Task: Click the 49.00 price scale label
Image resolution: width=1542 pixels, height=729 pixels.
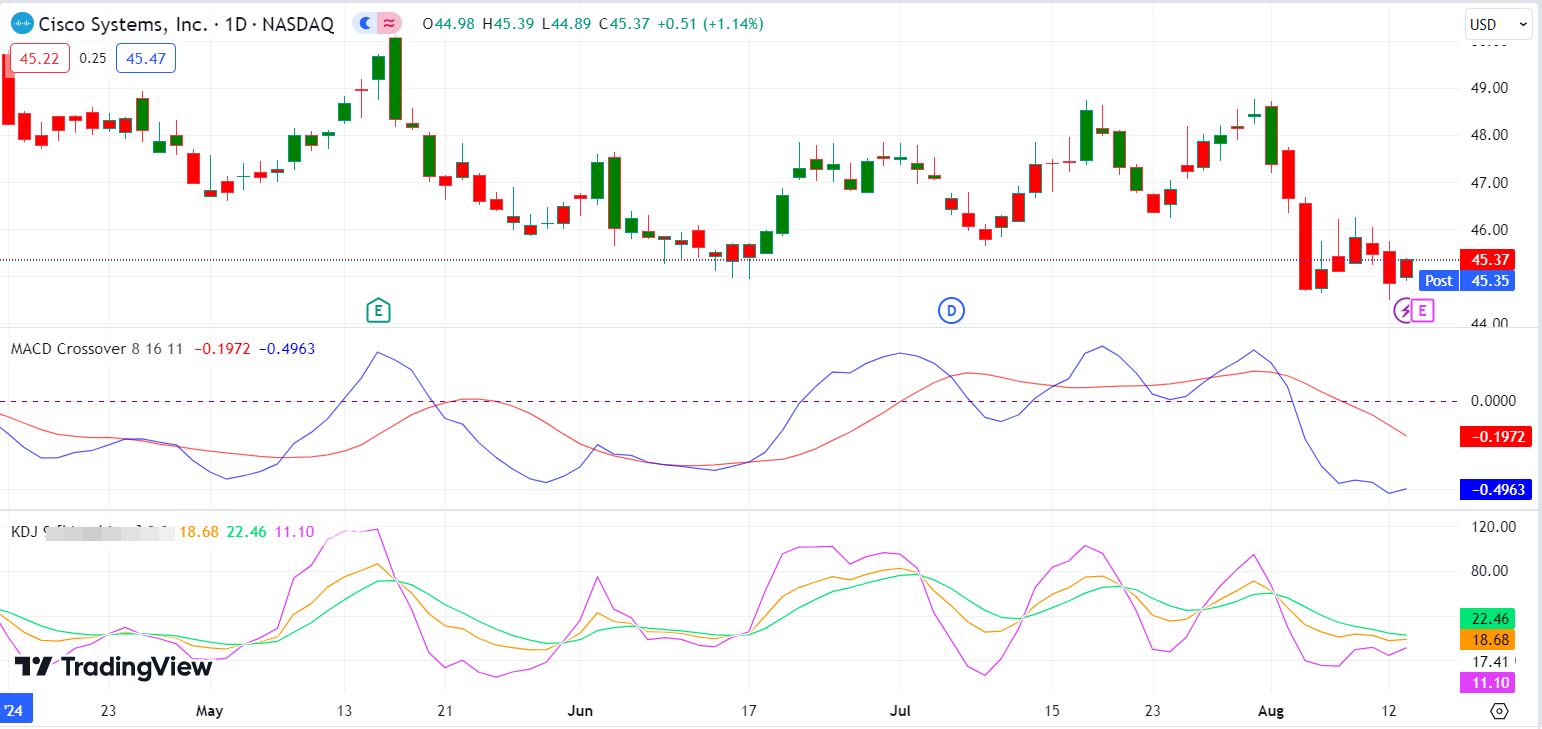Action: [1487, 88]
